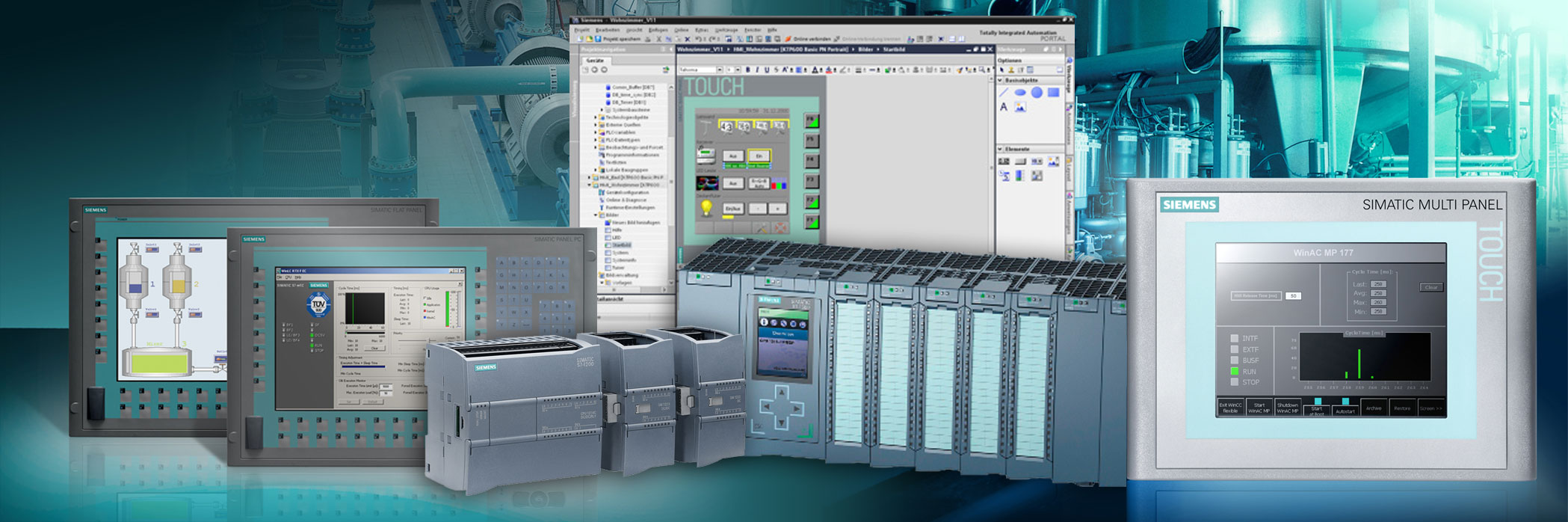Click the HMI Release Time field showing 50
This screenshot has width=1568, height=522.
pyautogui.click(x=1293, y=296)
